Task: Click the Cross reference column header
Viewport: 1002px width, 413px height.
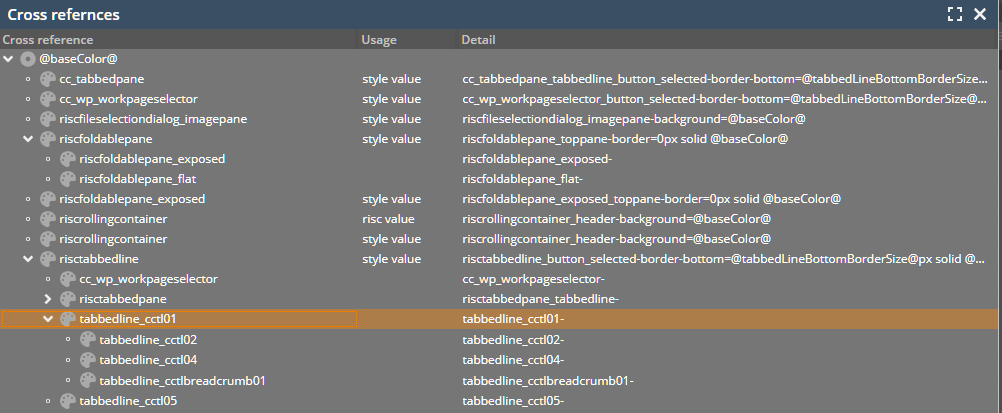Action: pos(46,40)
